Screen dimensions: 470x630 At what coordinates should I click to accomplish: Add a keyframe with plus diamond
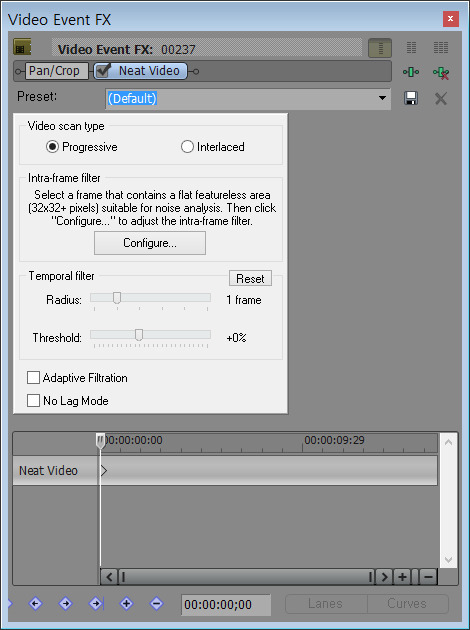[x=126, y=603]
